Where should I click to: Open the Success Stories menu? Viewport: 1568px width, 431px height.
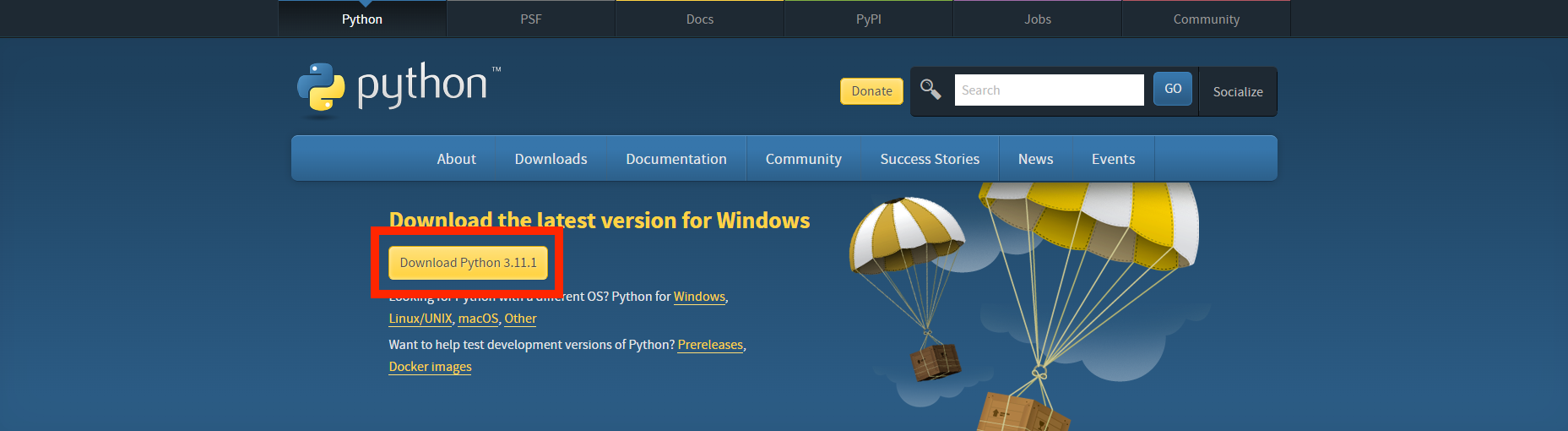(x=930, y=159)
